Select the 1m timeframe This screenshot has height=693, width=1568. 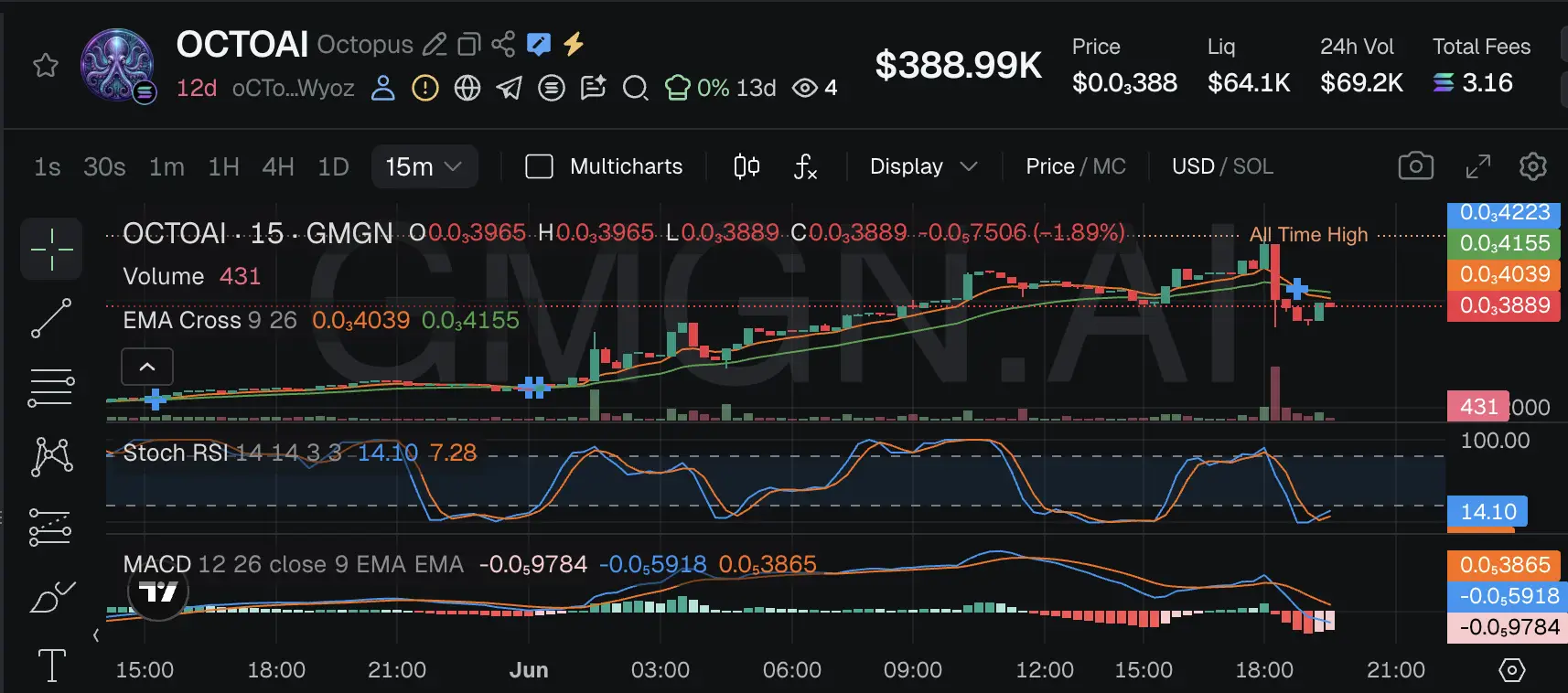167,166
